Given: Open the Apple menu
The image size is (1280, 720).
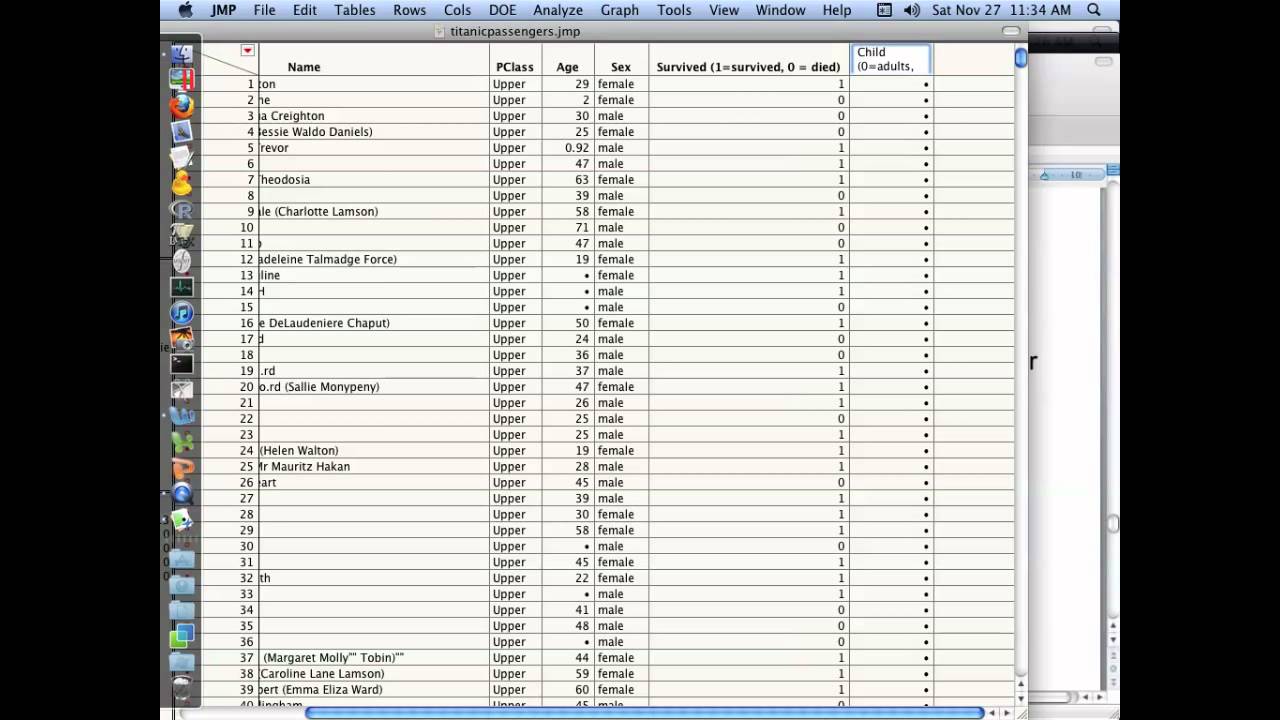Looking at the screenshot, I should 185,10.
